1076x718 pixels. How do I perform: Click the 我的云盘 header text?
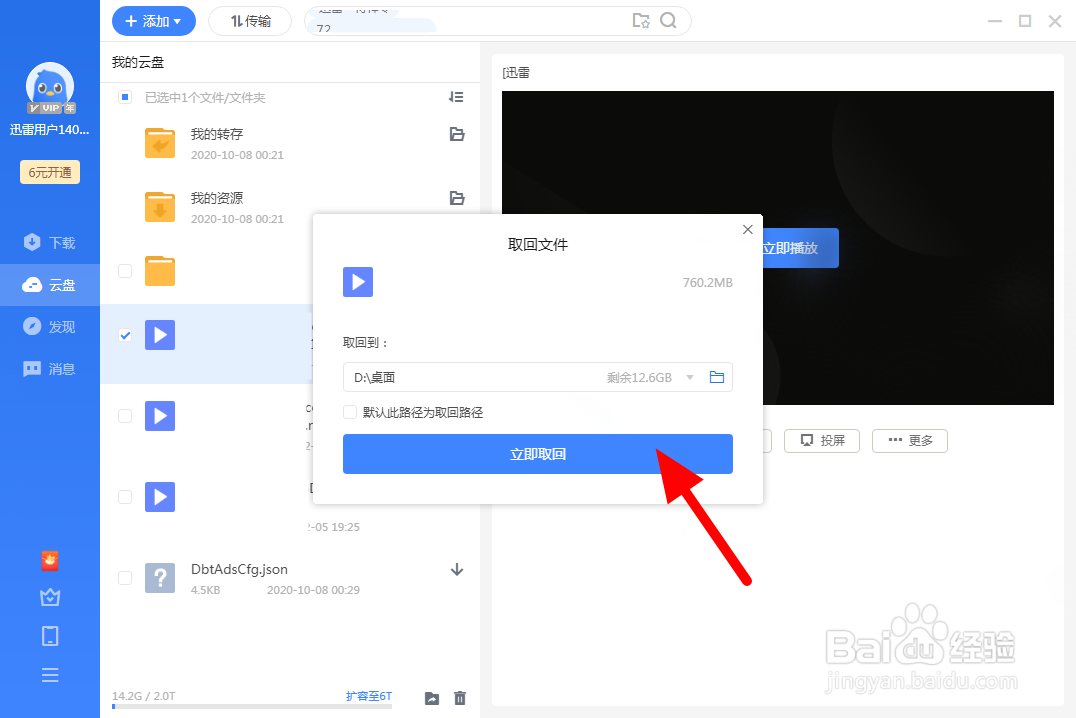(x=138, y=62)
